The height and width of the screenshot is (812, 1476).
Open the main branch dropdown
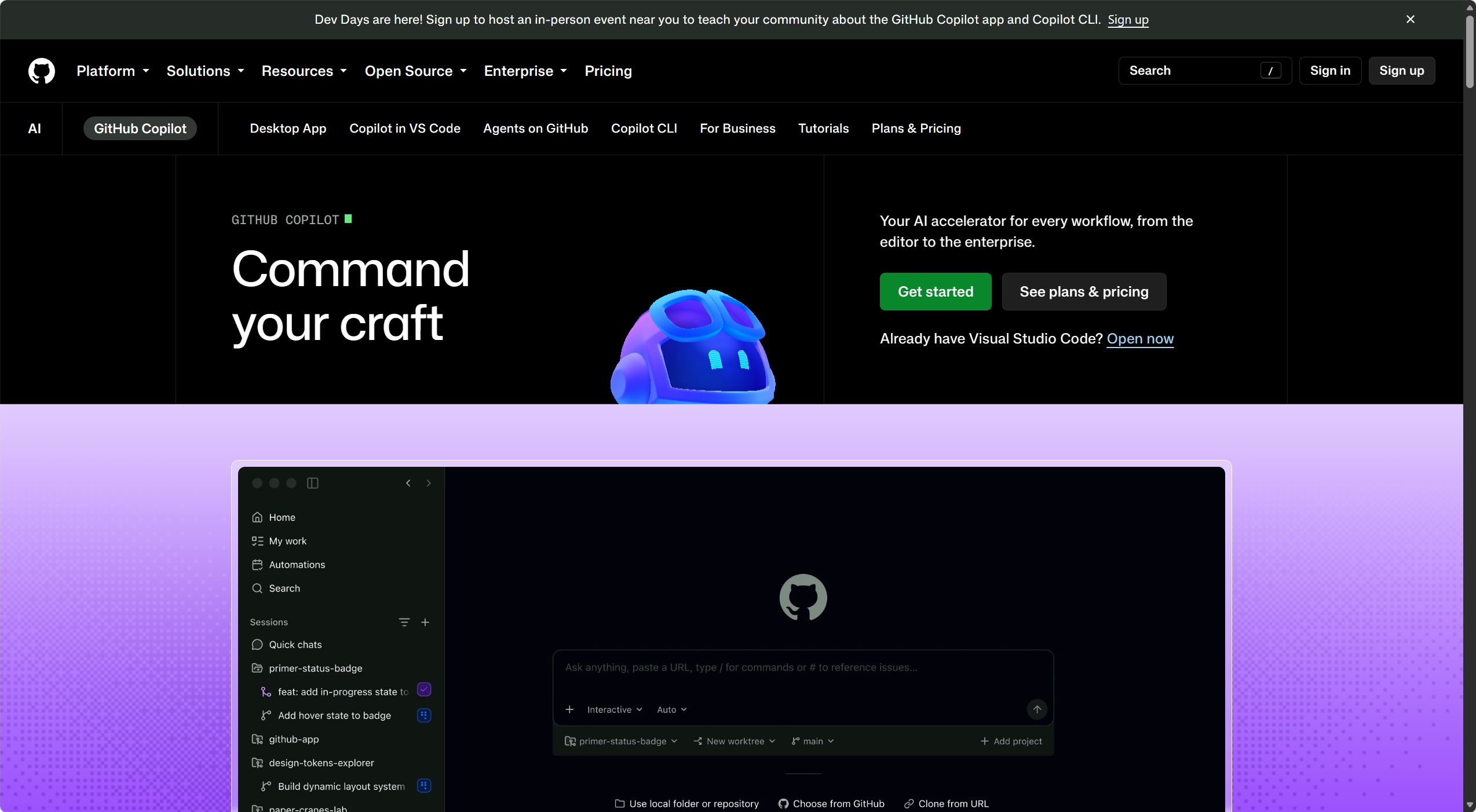pos(813,741)
